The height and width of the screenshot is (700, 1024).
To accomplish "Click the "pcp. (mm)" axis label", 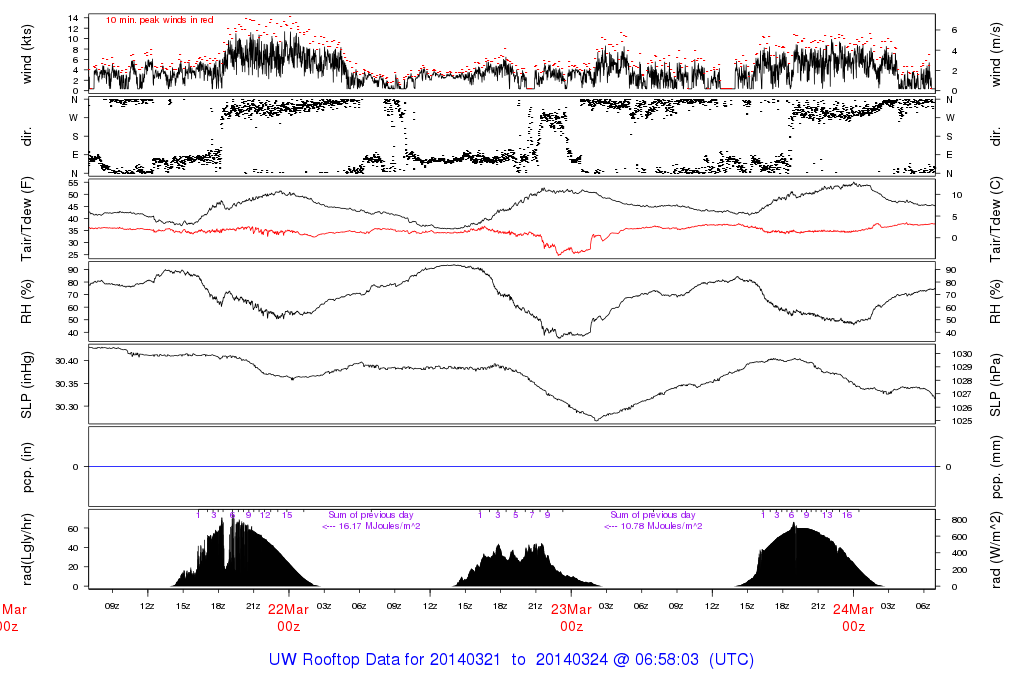I will (995, 467).
